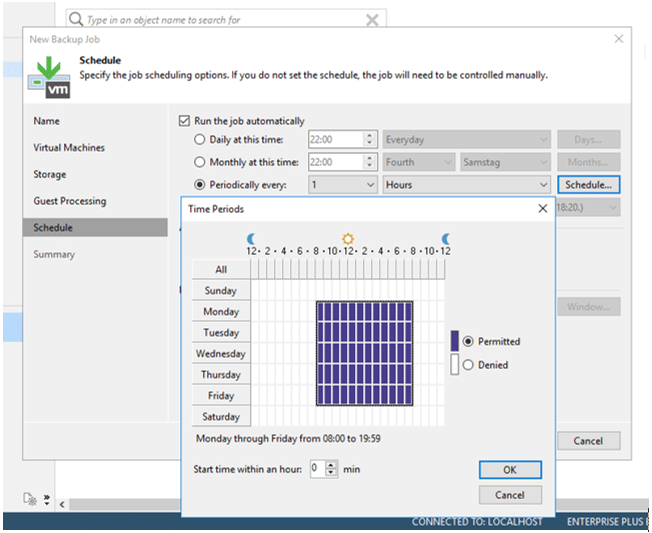The height and width of the screenshot is (533, 652).
Task: Click the left moon midnight icon
Action: coord(252,239)
